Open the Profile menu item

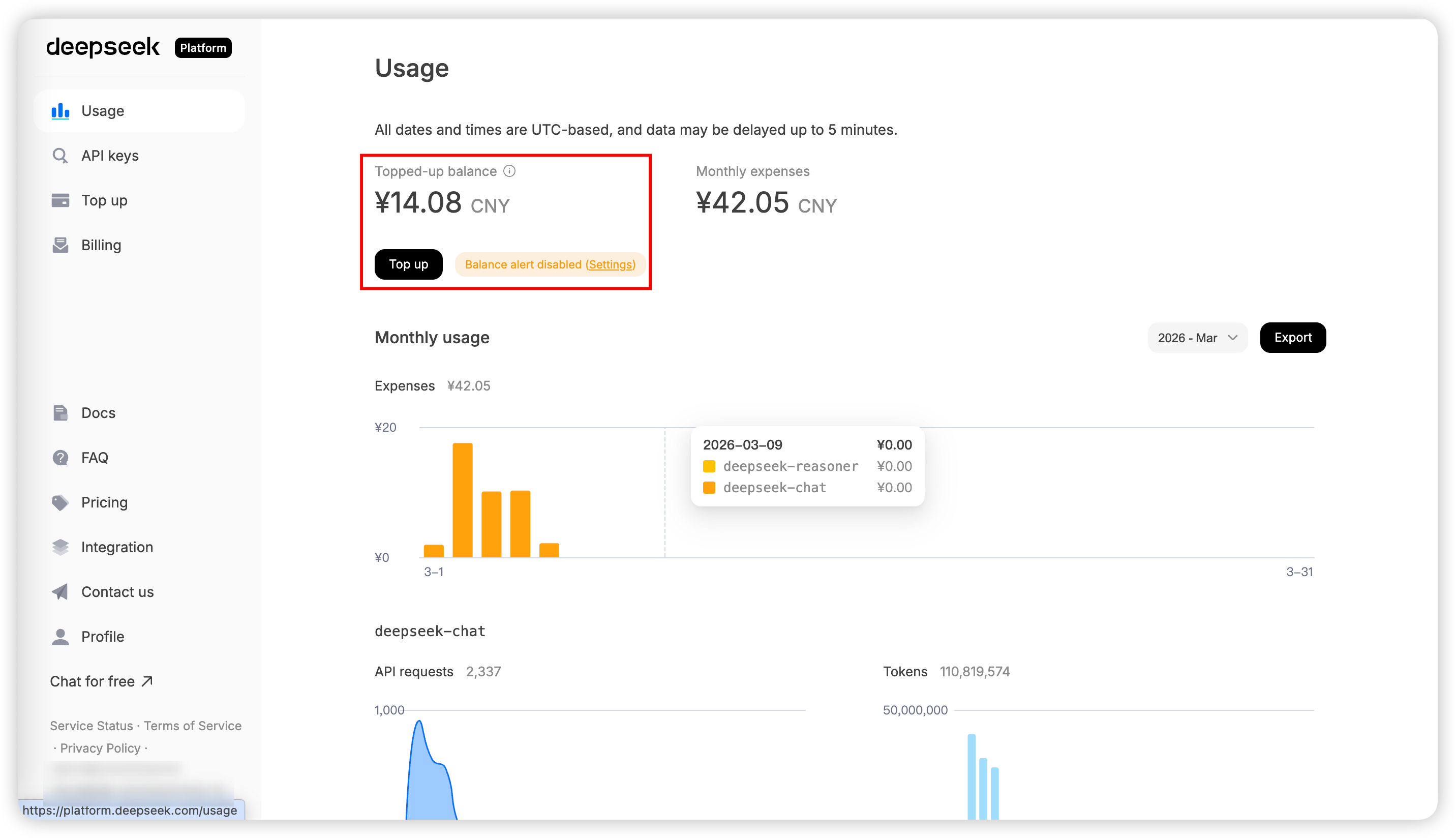click(x=102, y=637)
